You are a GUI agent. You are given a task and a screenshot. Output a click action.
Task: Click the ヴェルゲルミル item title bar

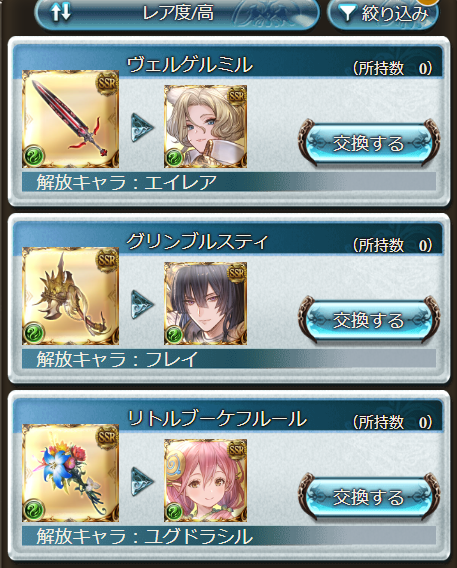click(x=228, y=62)
